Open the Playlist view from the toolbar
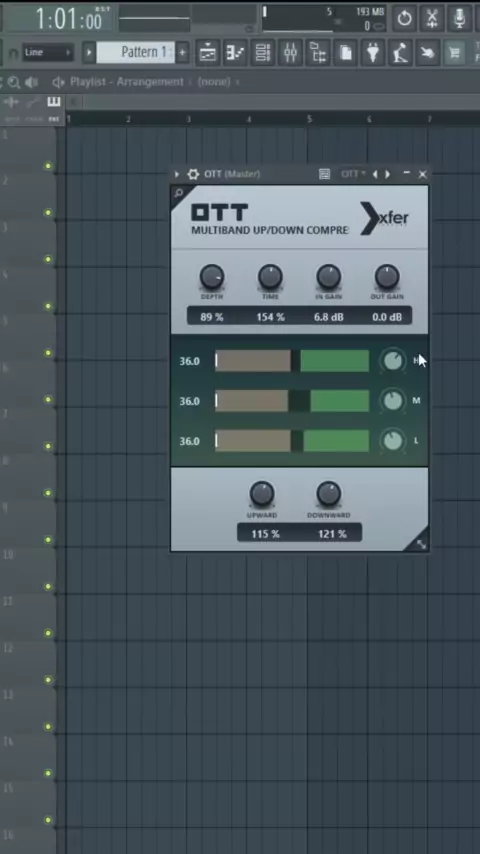Screen dimensions: 480x854 [x=208, y=53]
